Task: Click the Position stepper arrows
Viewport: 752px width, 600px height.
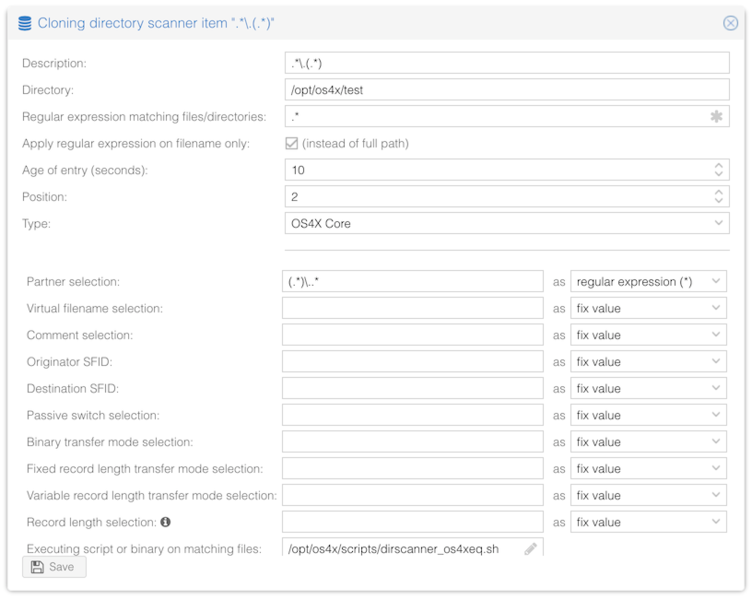Action: tap(718, 197)
